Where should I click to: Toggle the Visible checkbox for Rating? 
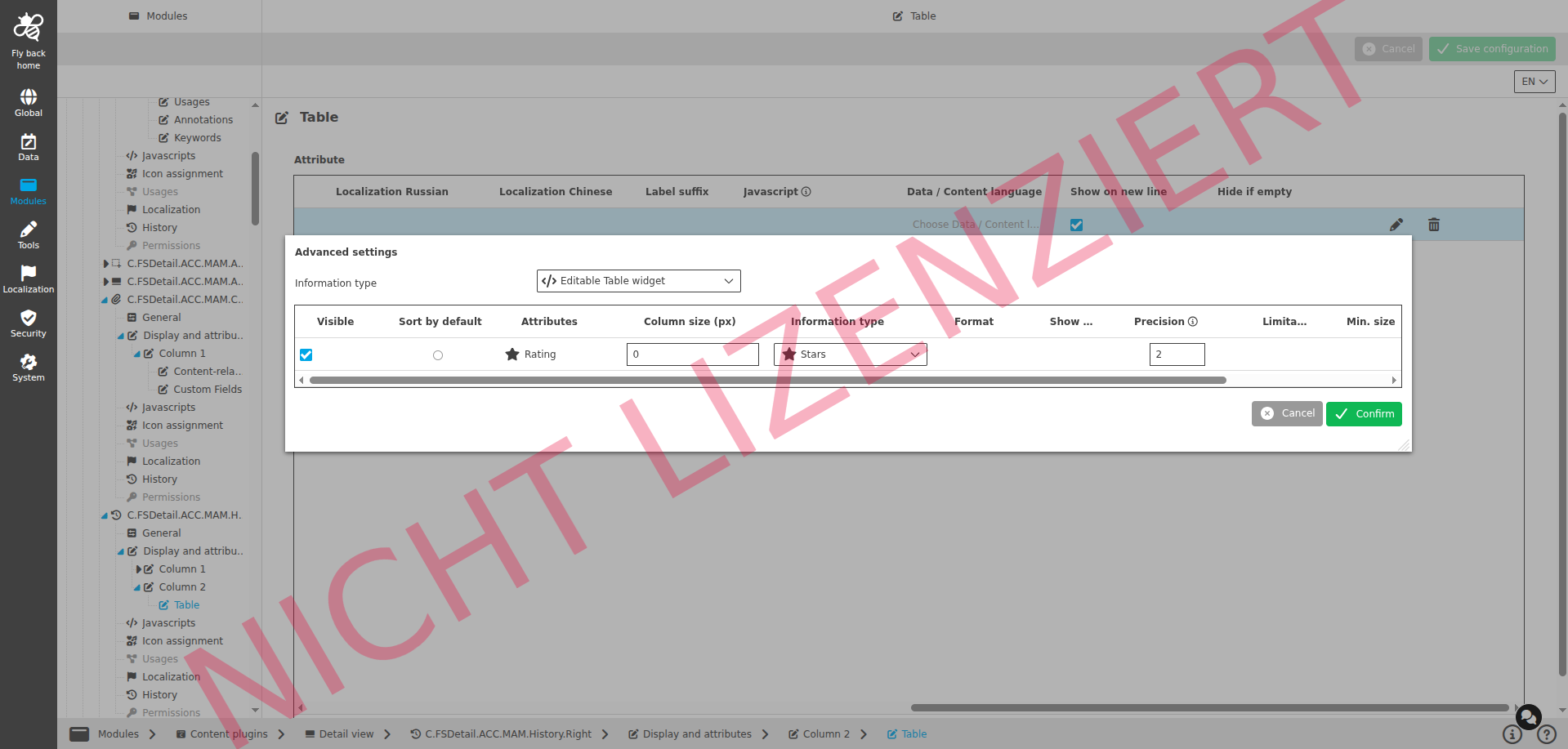[306, 355]
